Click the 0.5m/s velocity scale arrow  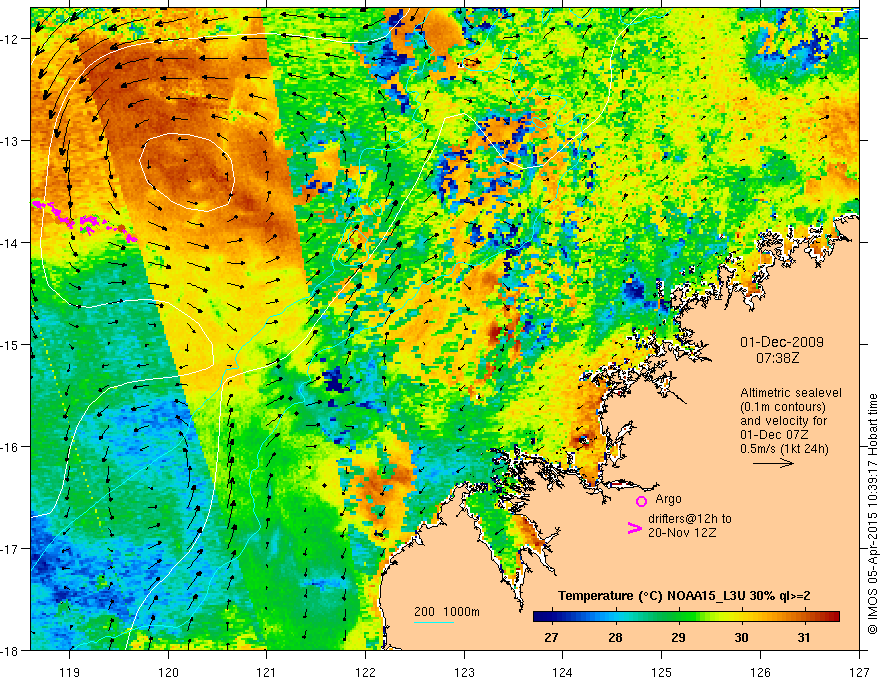(x=773, y=463)
